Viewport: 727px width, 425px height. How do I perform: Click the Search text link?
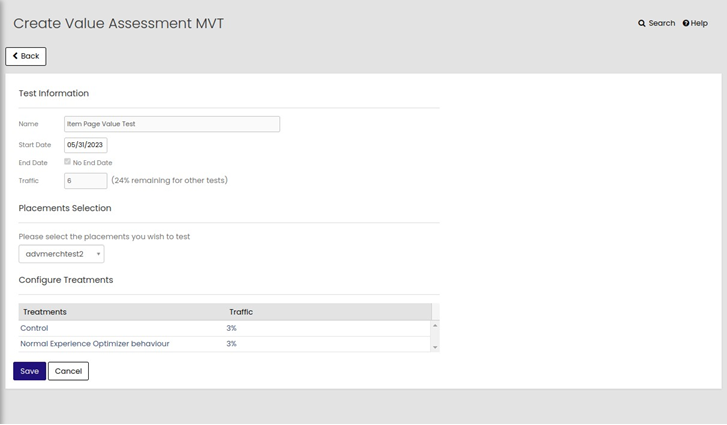pos(662,23)
